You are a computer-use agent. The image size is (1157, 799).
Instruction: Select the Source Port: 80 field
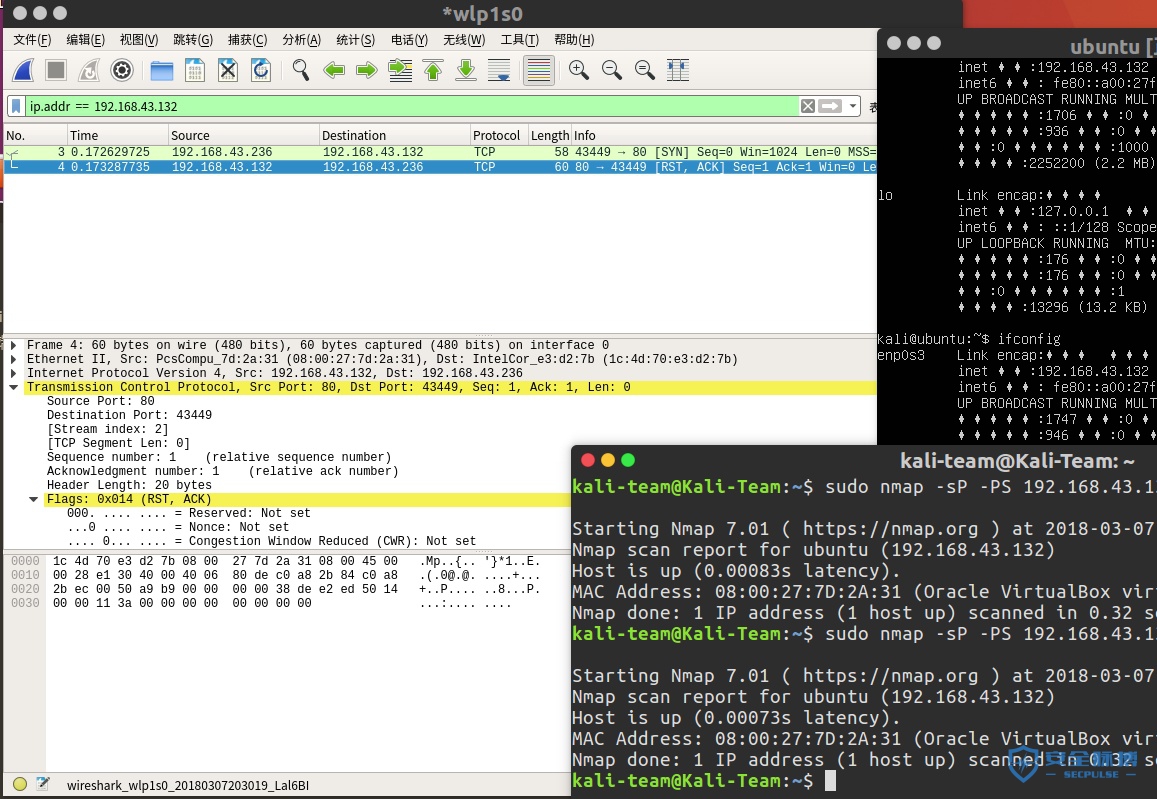tap(100, 401)
